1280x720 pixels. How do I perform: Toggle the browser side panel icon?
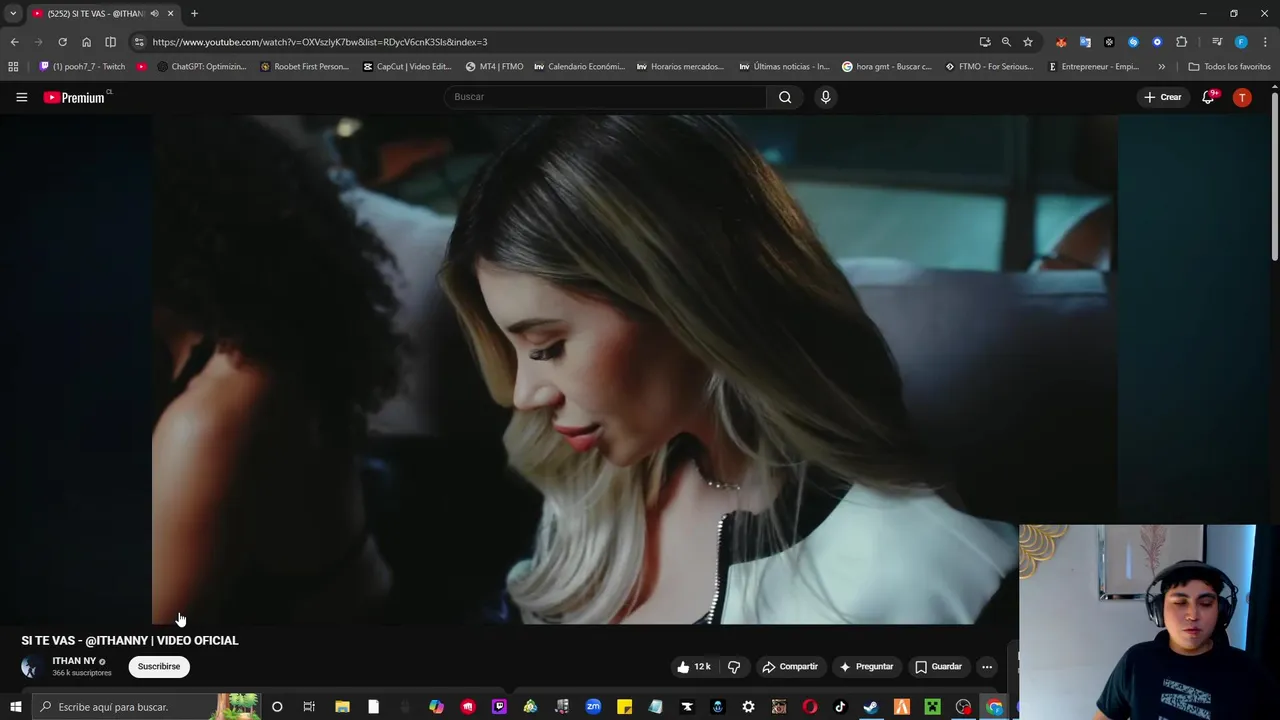110,42
